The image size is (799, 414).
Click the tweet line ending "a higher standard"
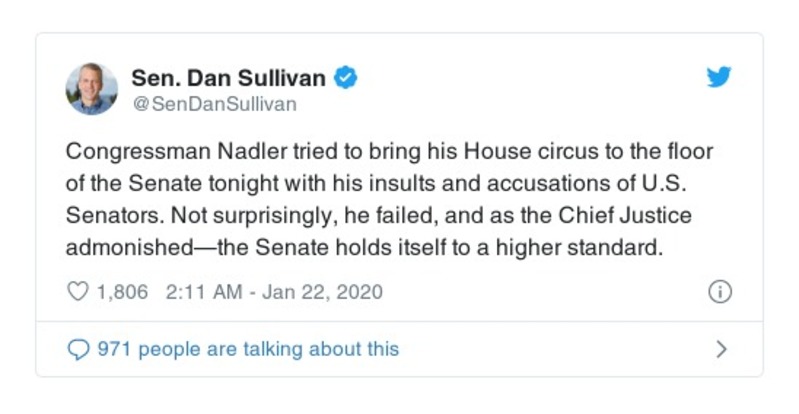365,248
